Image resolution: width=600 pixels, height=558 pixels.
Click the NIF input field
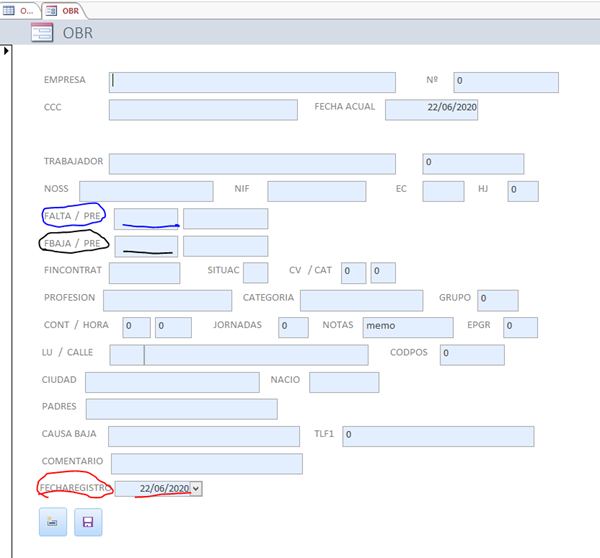point(317,191)
